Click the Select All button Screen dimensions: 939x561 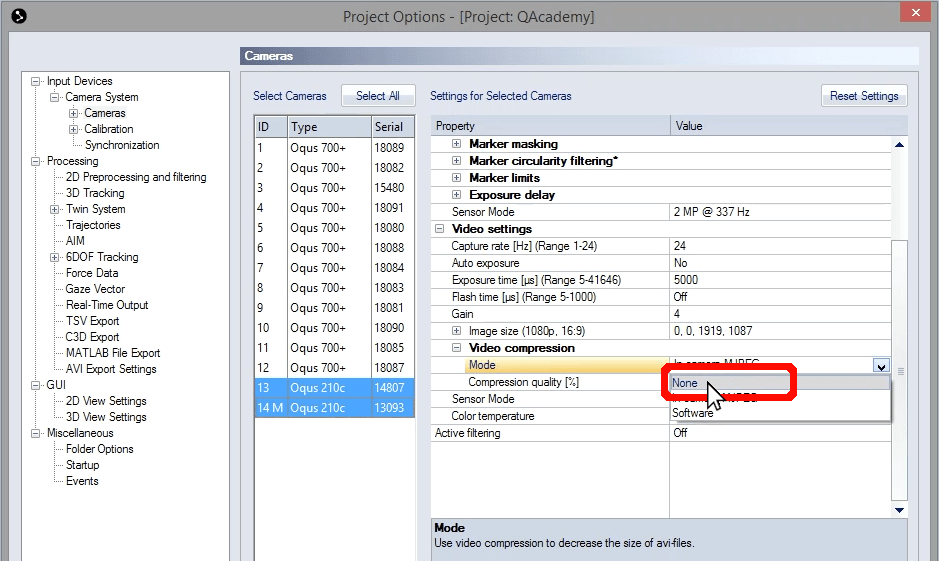[378, 96]
